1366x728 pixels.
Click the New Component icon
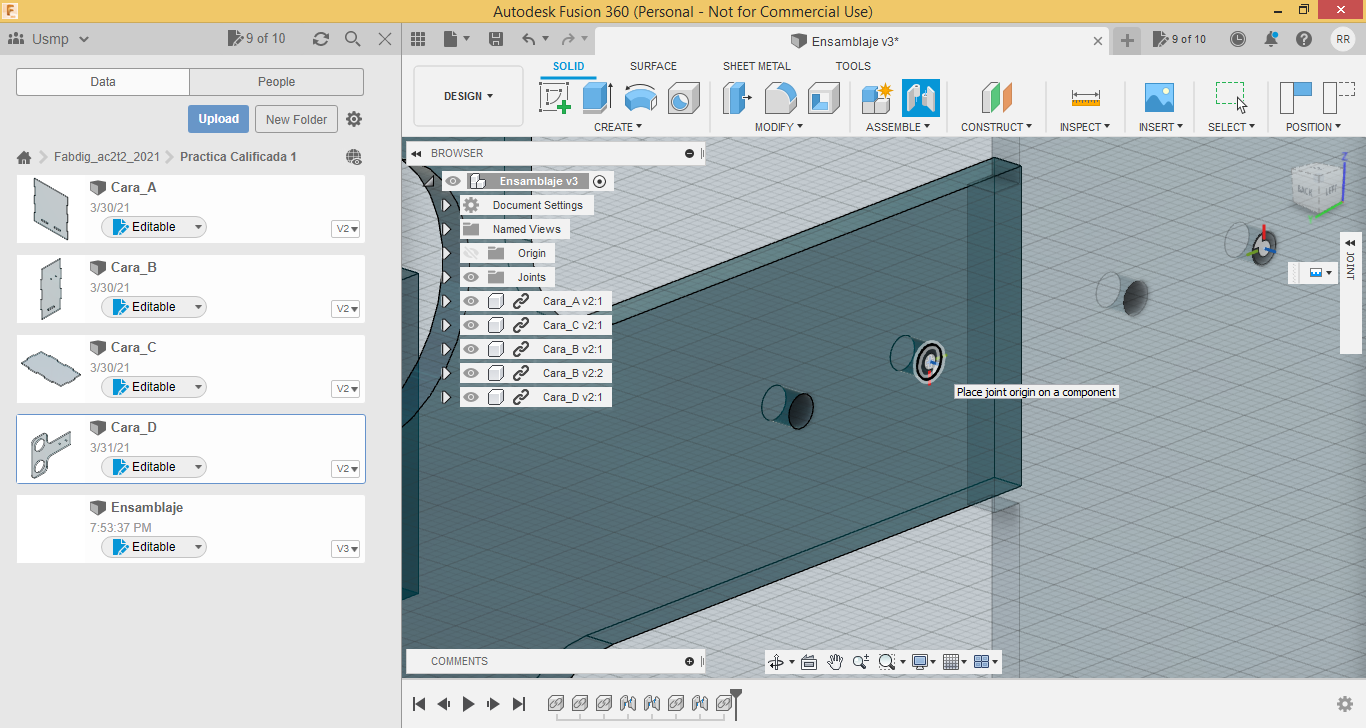(x=877, y=98)
